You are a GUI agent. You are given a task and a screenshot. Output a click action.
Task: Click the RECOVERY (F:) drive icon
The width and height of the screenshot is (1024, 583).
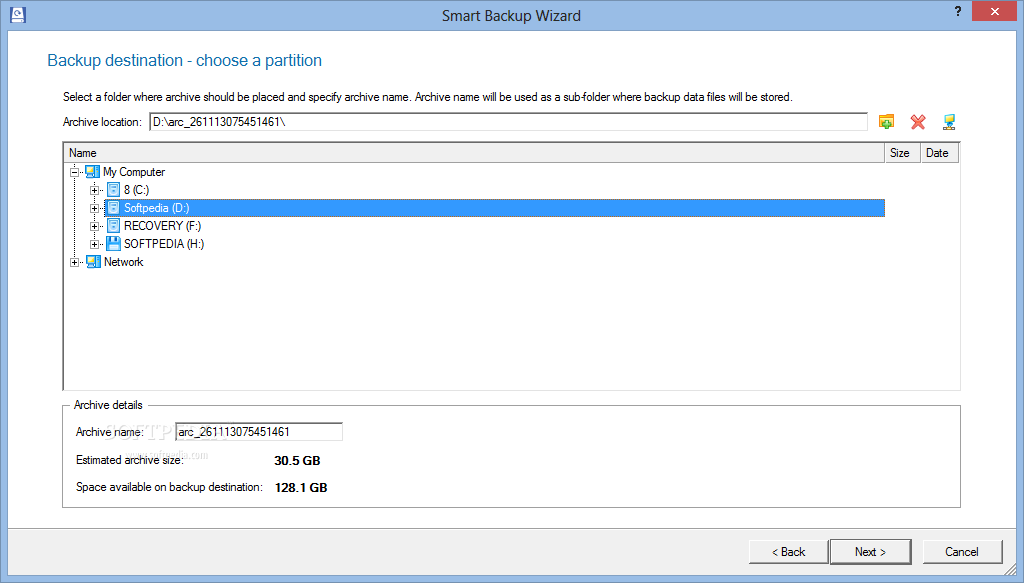(x=114, y=226)
